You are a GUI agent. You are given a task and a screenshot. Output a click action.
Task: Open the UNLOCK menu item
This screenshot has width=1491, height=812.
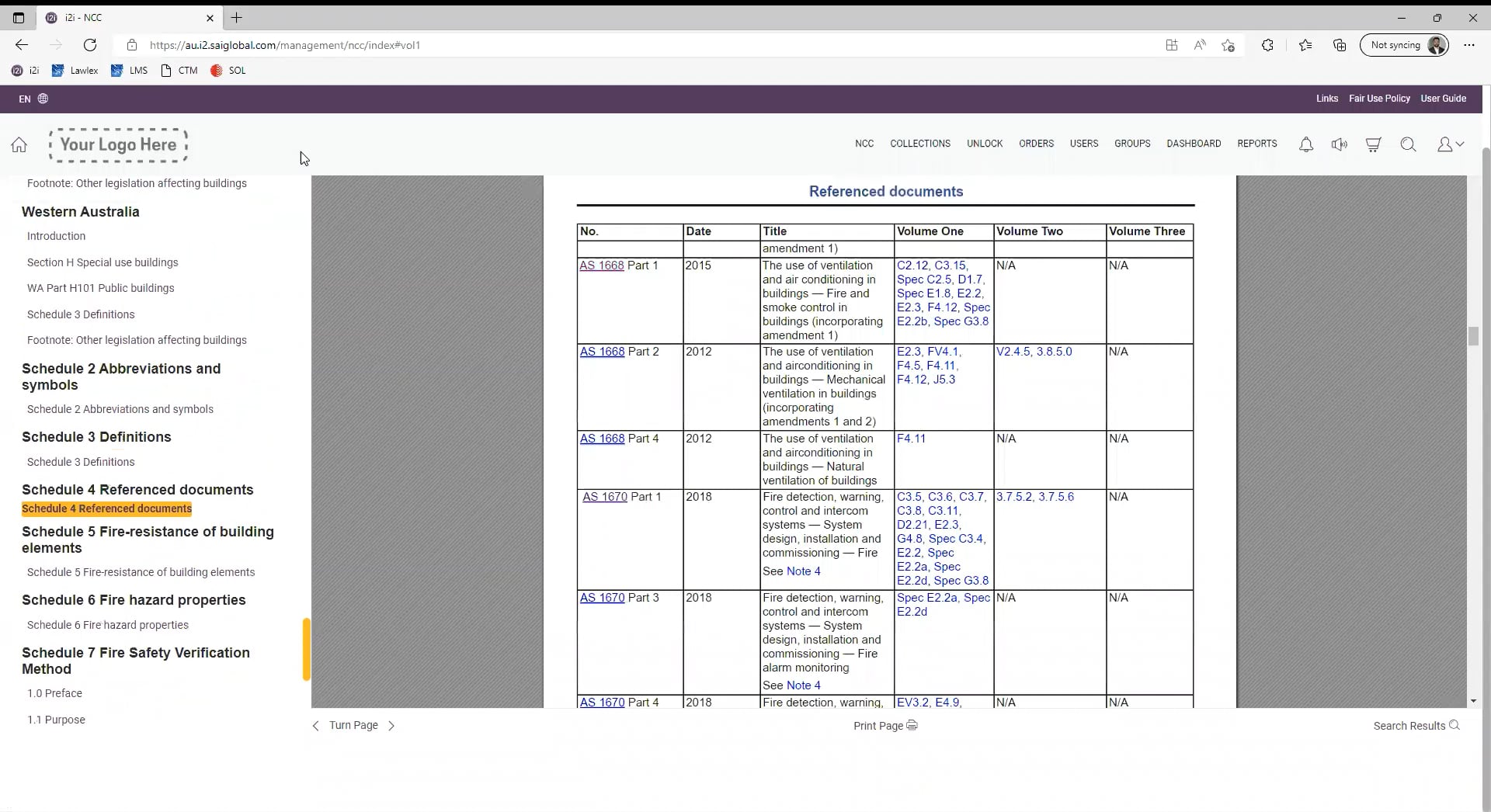click(985, 144)
